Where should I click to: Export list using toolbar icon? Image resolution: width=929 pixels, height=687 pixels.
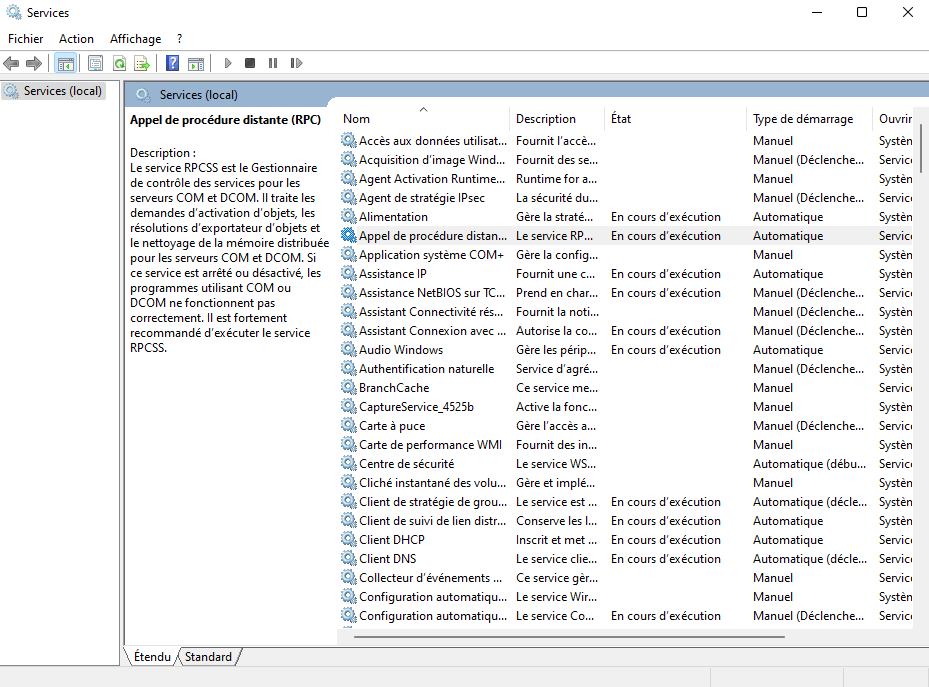(x=142, y=63)
